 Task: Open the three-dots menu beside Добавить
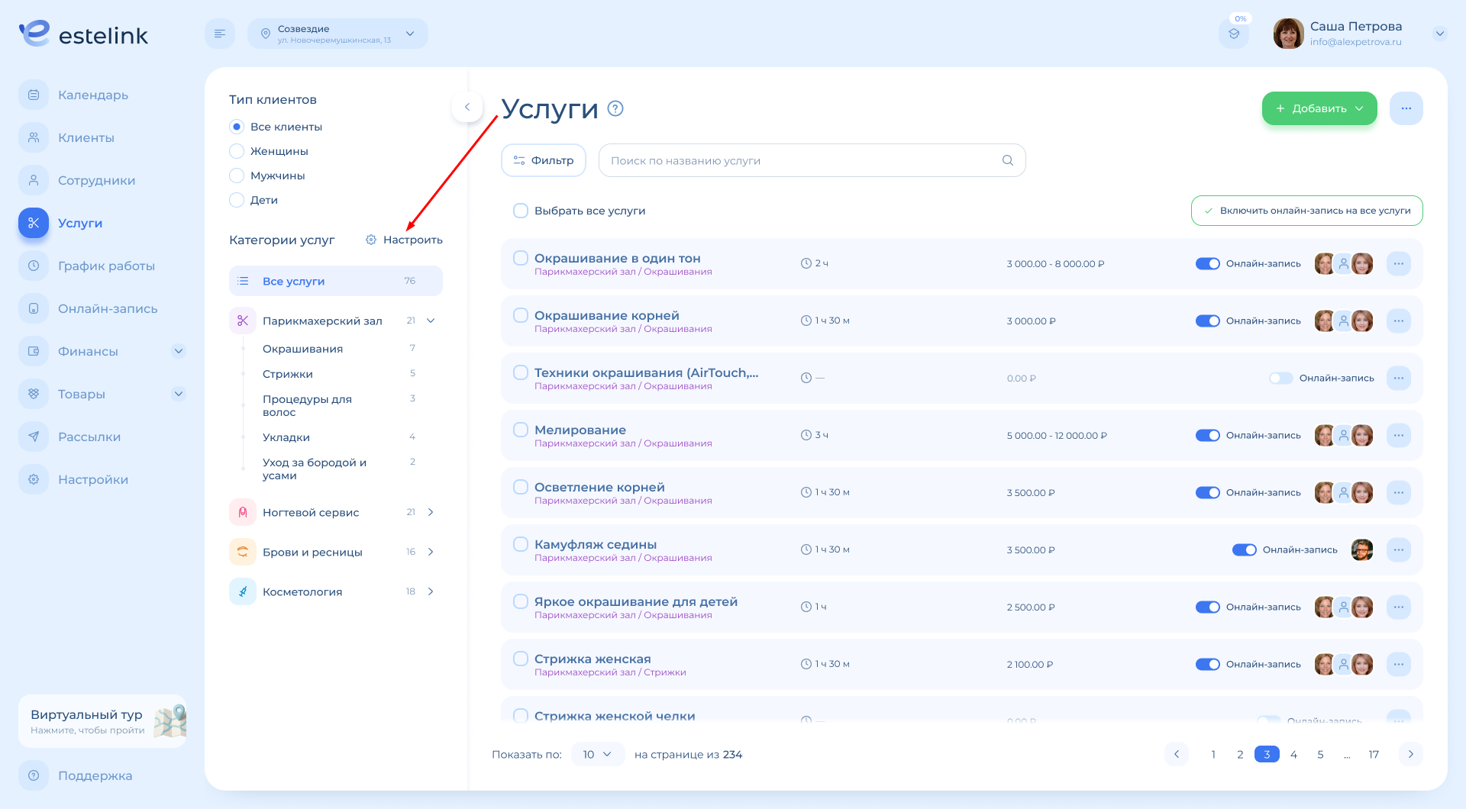[1406, 108]
